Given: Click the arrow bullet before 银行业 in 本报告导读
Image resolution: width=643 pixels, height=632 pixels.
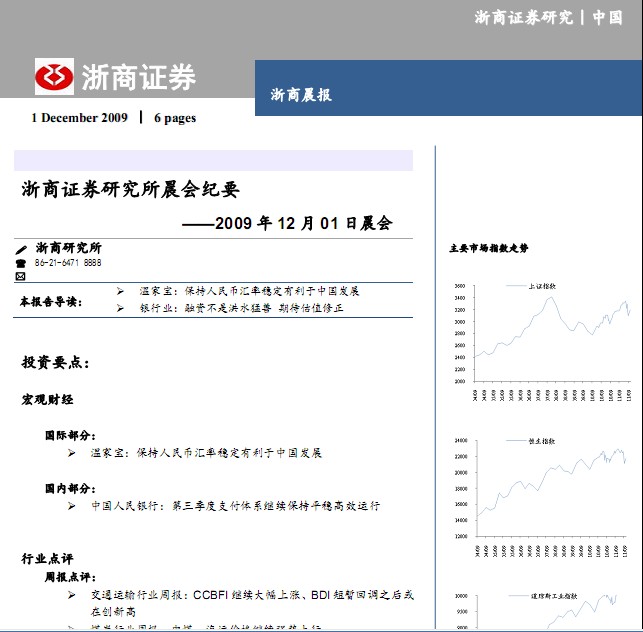Looking at the screenshot, I should 120,308.
